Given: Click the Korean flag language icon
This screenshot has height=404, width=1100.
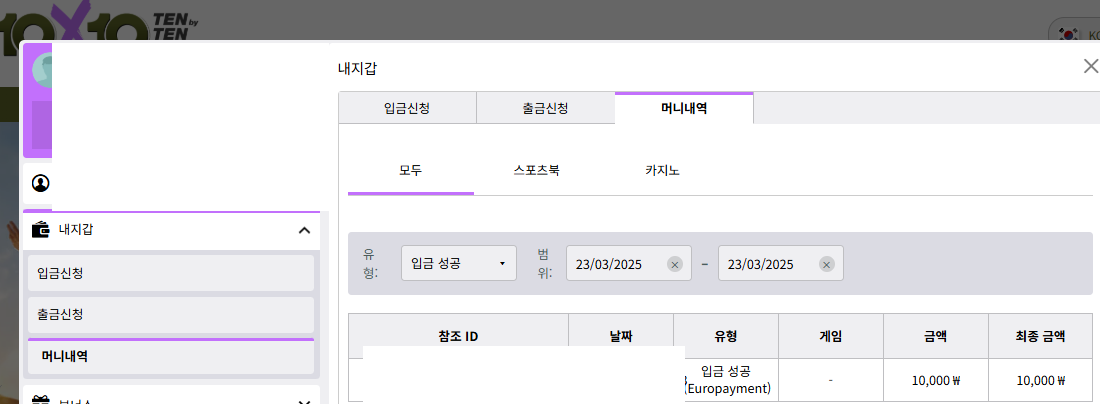Looking at the screenshot, I should 1070,34.
